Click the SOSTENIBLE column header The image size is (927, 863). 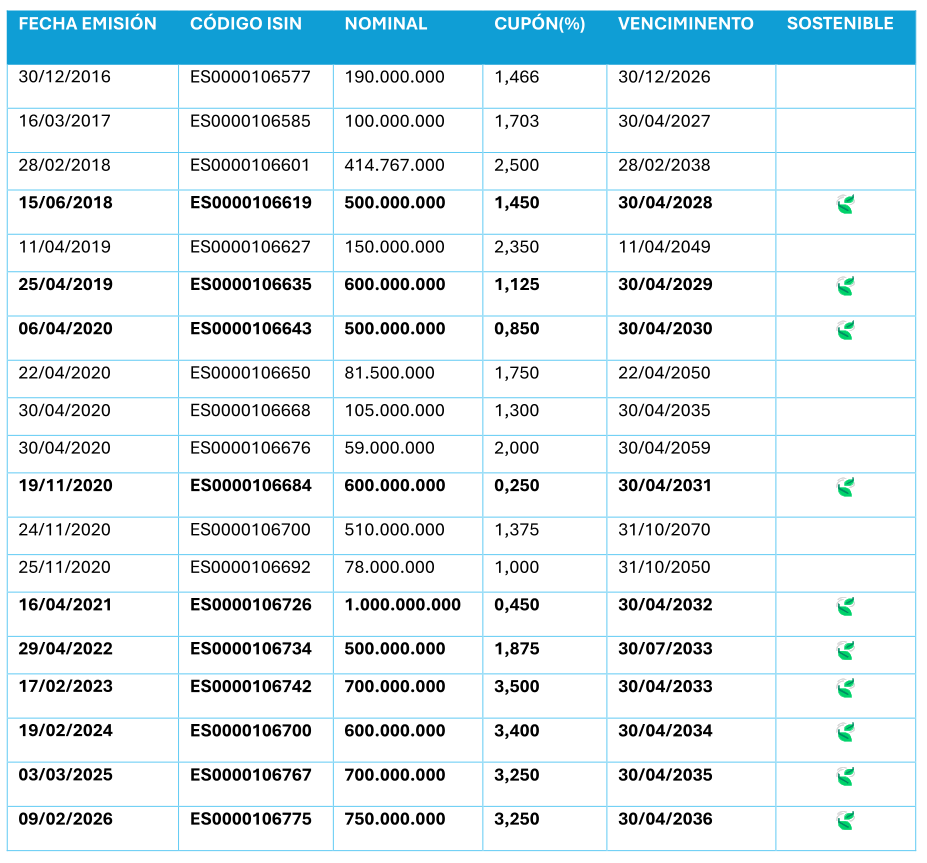click(840, 24)
